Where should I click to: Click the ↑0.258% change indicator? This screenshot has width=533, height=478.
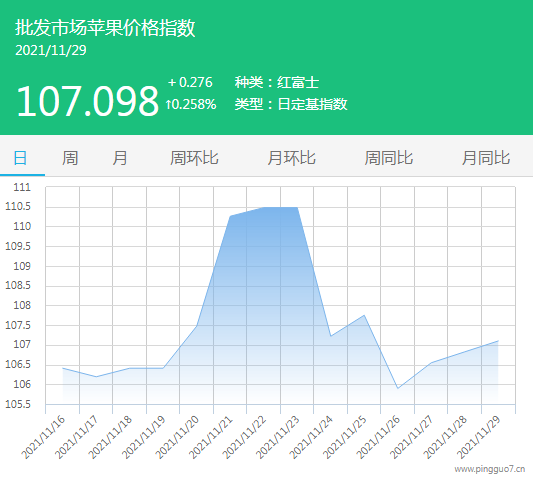pos(191,104)
